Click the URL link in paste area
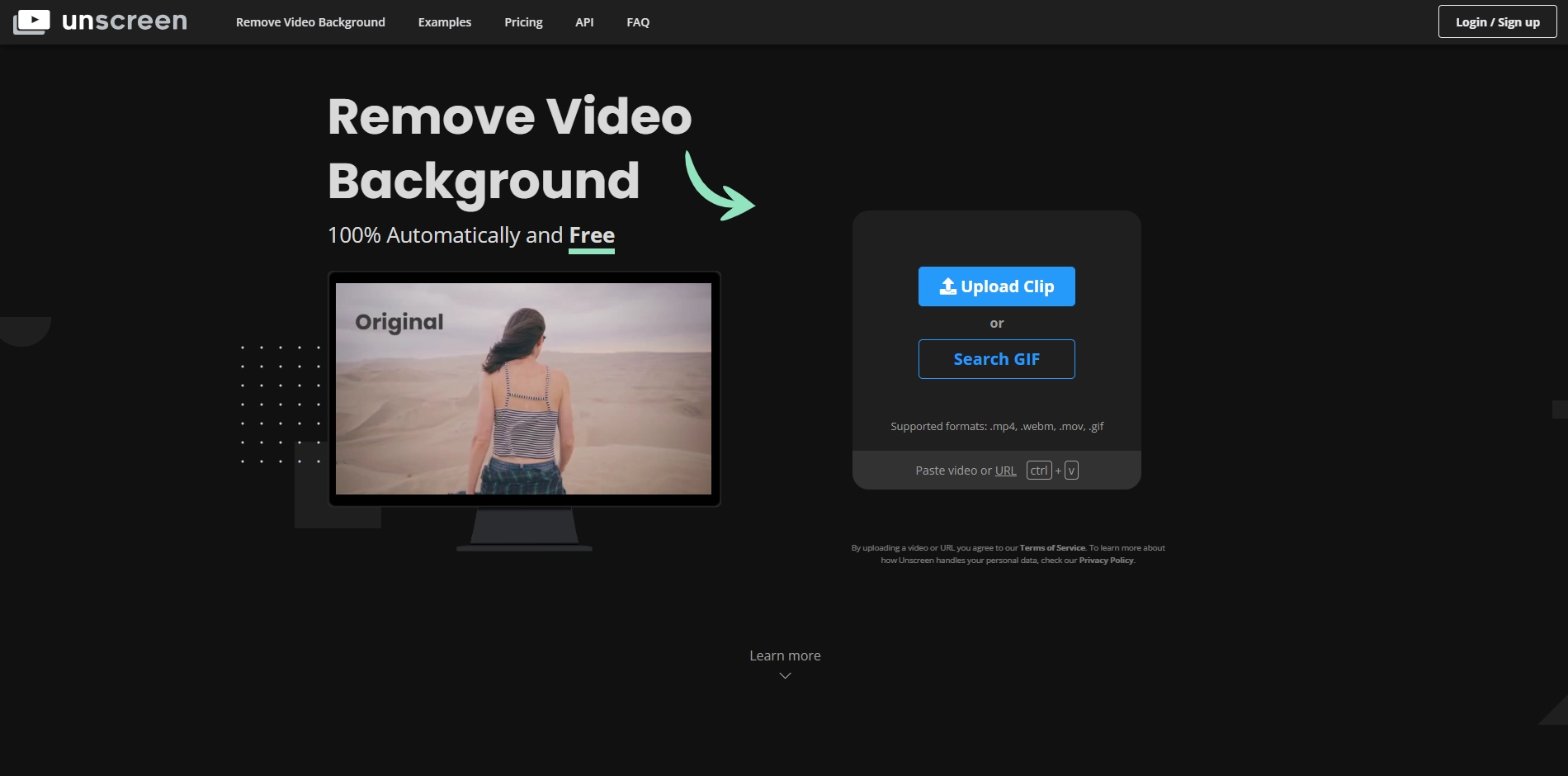The image size is (1568, 776). pos(1005,471)
